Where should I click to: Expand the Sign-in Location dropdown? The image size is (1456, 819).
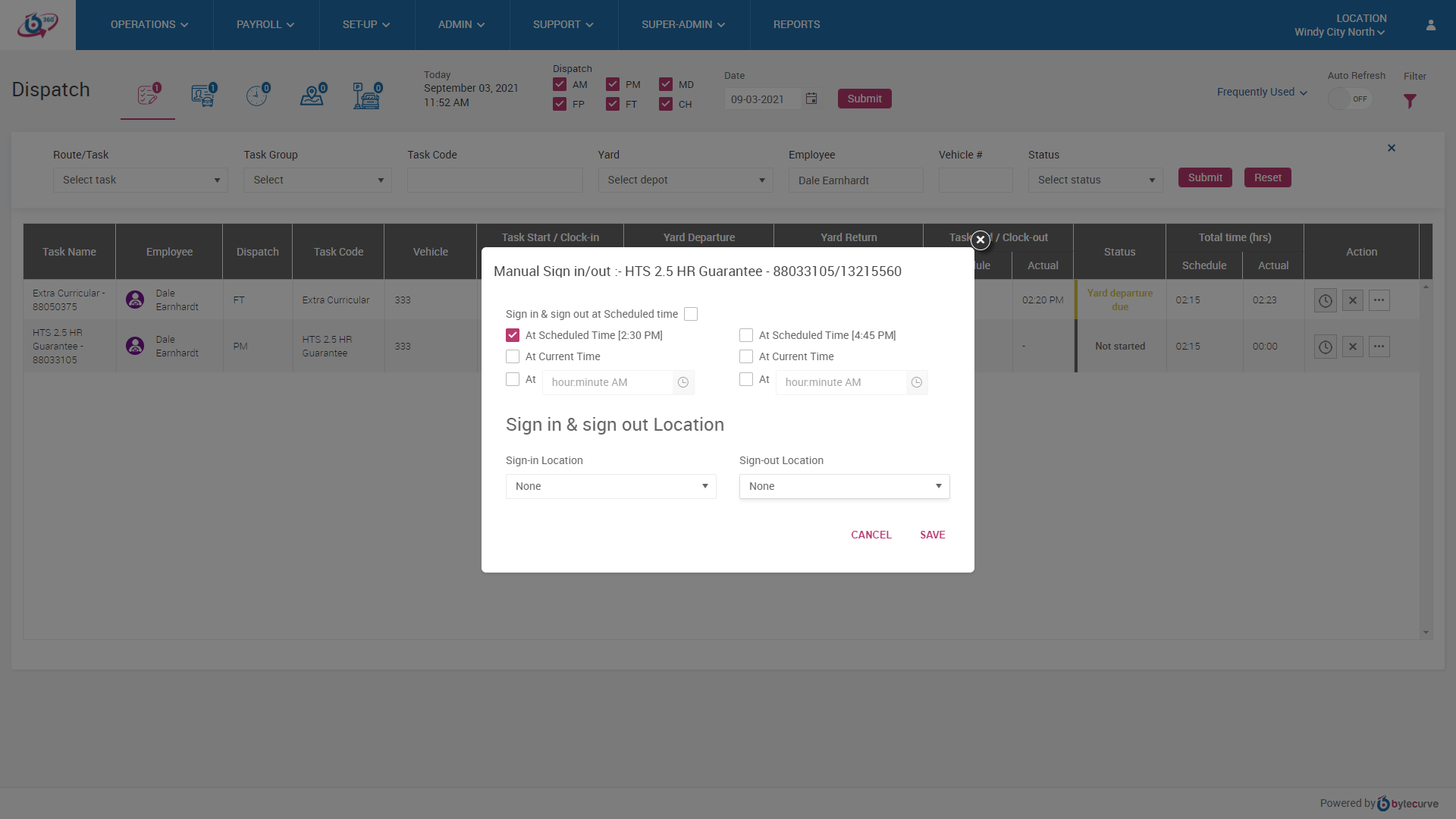(x=610, y=486)
